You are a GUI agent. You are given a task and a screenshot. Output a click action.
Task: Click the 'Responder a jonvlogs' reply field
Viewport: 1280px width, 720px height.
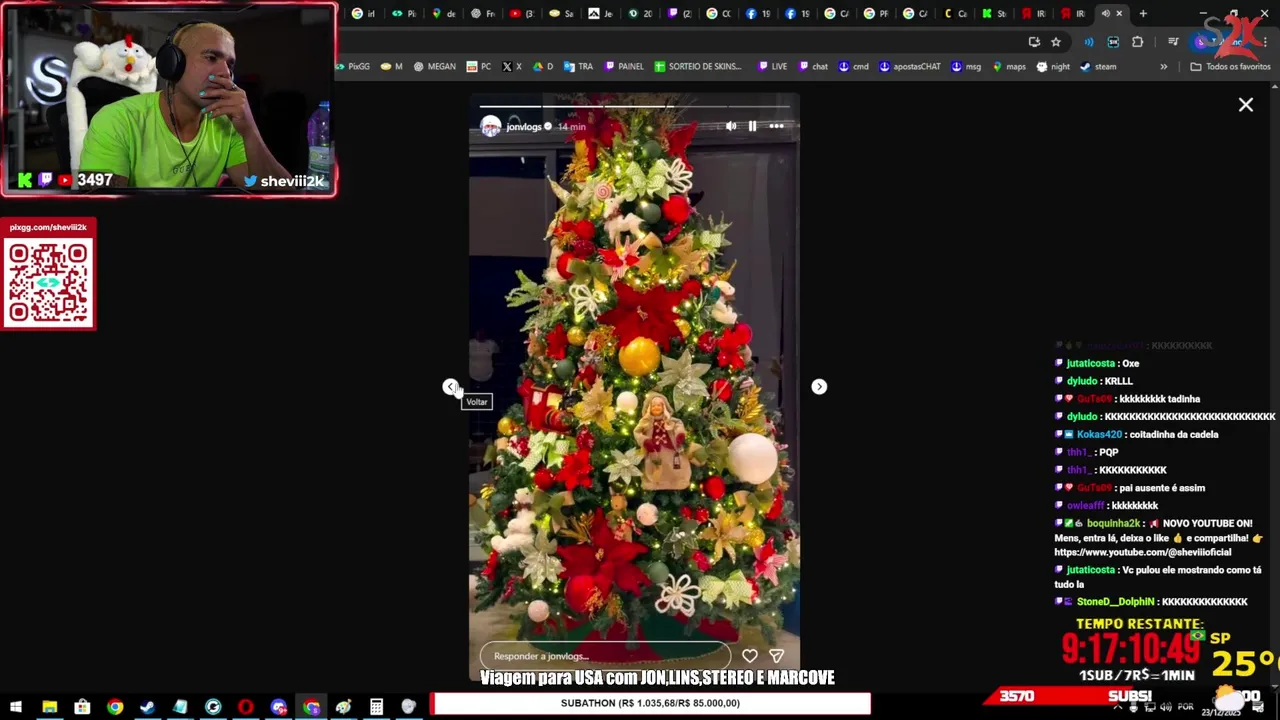(x=605, y=656)
